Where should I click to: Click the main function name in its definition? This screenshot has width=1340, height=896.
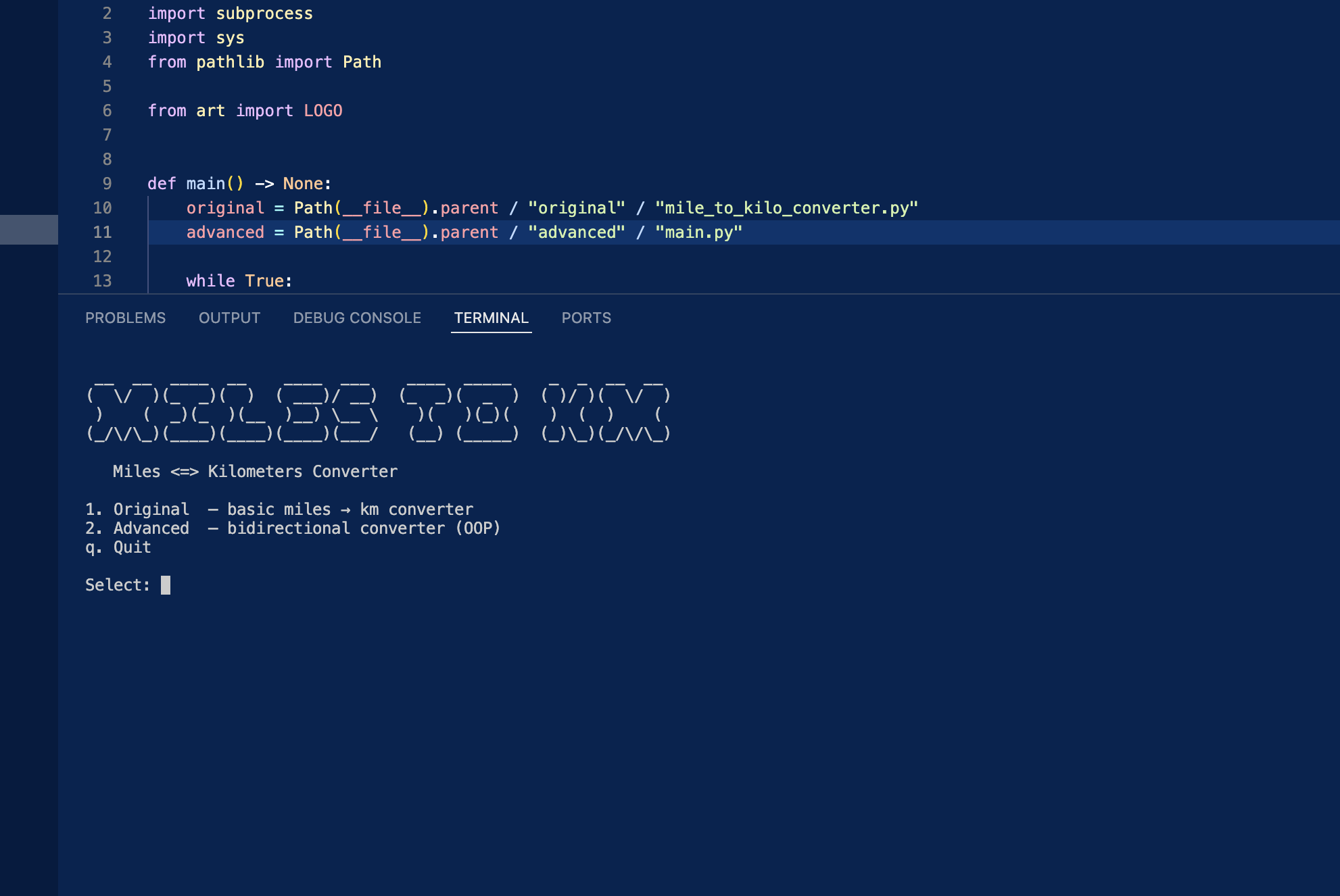pos(206,184)
